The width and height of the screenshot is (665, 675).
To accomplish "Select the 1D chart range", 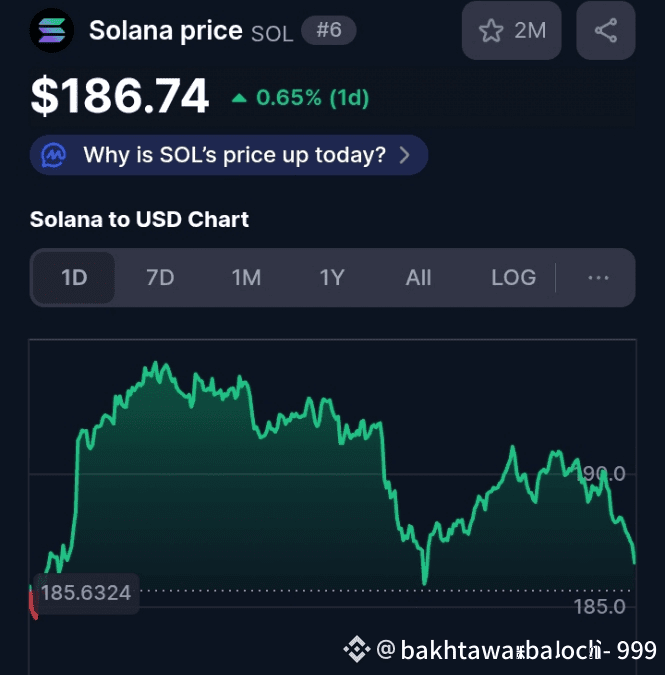I will [x=75, y=277].
